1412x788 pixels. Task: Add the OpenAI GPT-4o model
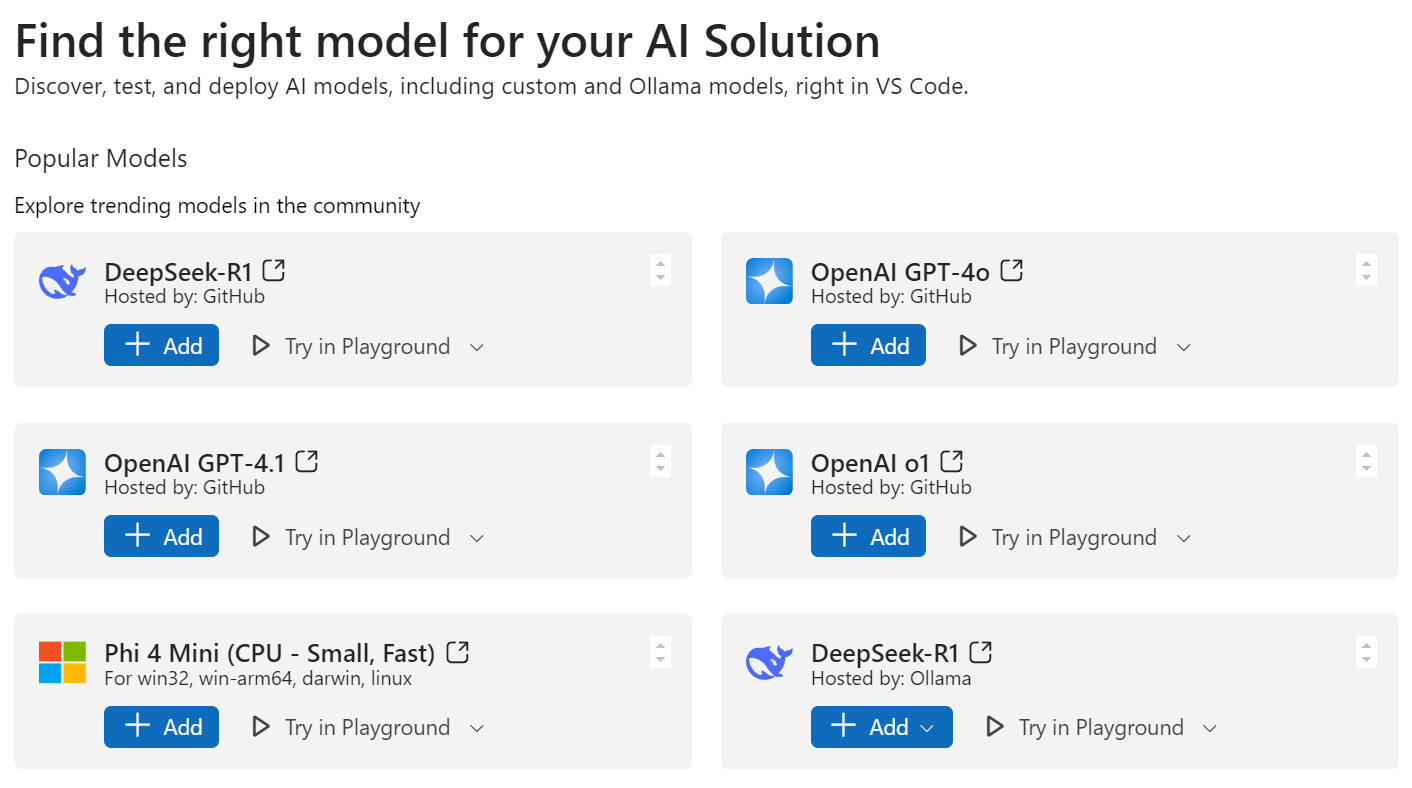point(868,345)
